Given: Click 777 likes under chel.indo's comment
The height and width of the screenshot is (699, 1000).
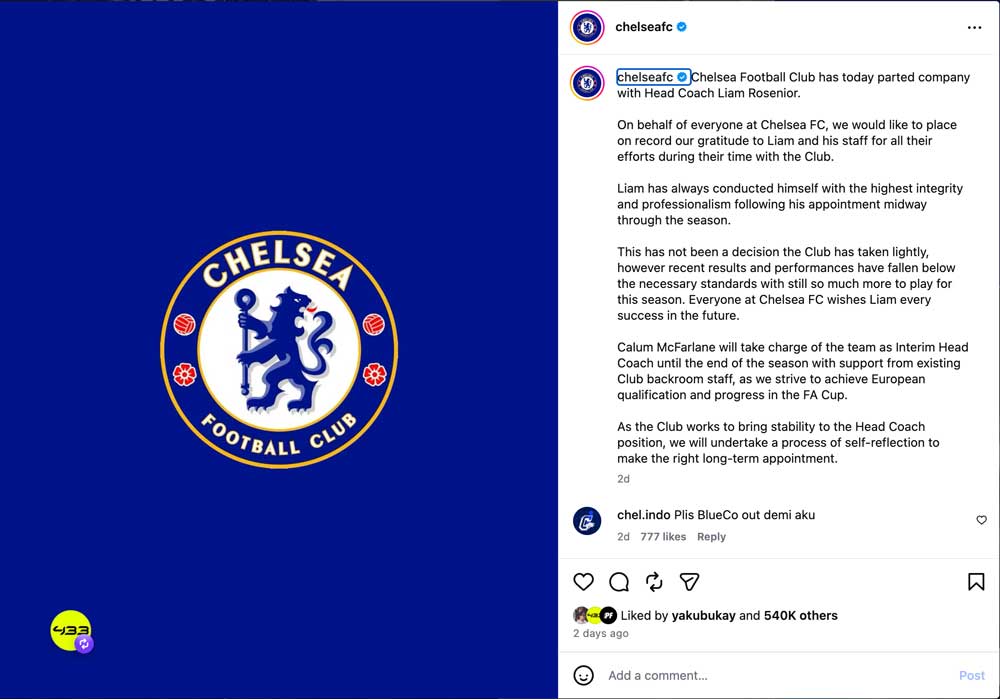Looking at the screenshot, I should point(663,536).
